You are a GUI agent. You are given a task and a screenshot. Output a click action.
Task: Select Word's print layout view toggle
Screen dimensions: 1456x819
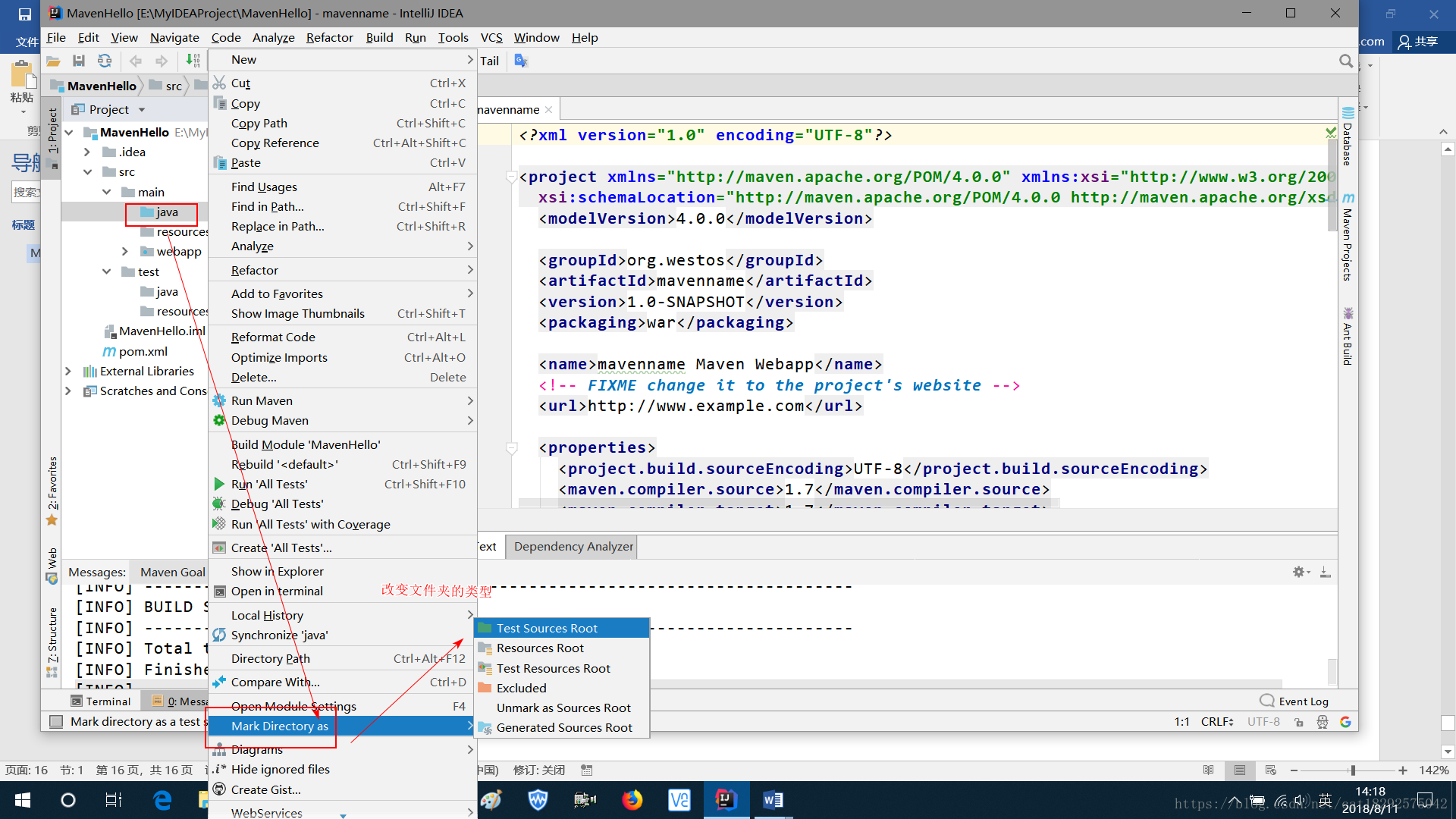click(1240, 770)
